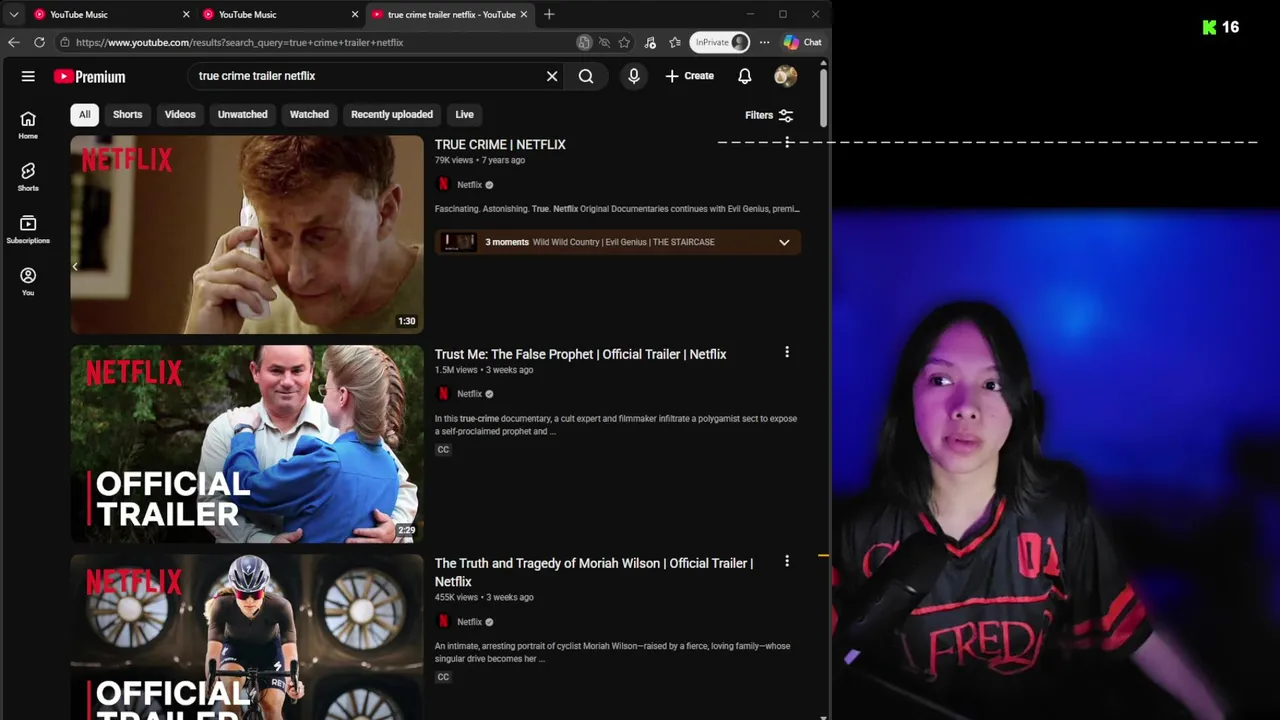This screenshot has width=1280, height=720.
Task: Open the TRUE CRIME | NETFLIX title
Action: pos(500,145)
